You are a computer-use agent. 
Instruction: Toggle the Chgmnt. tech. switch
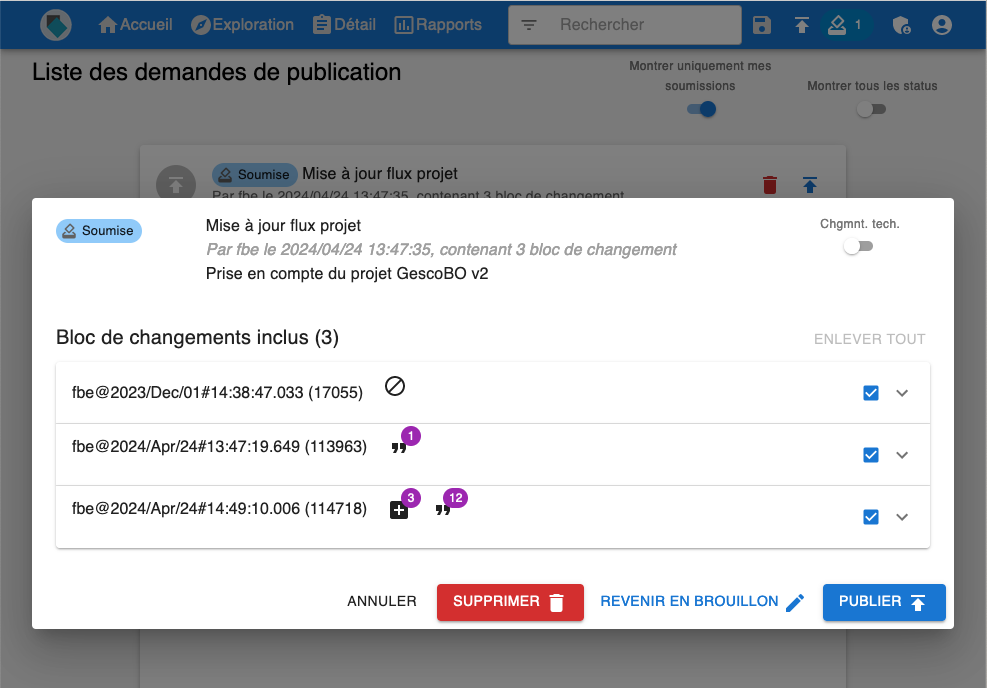click(x=858, y=246)
